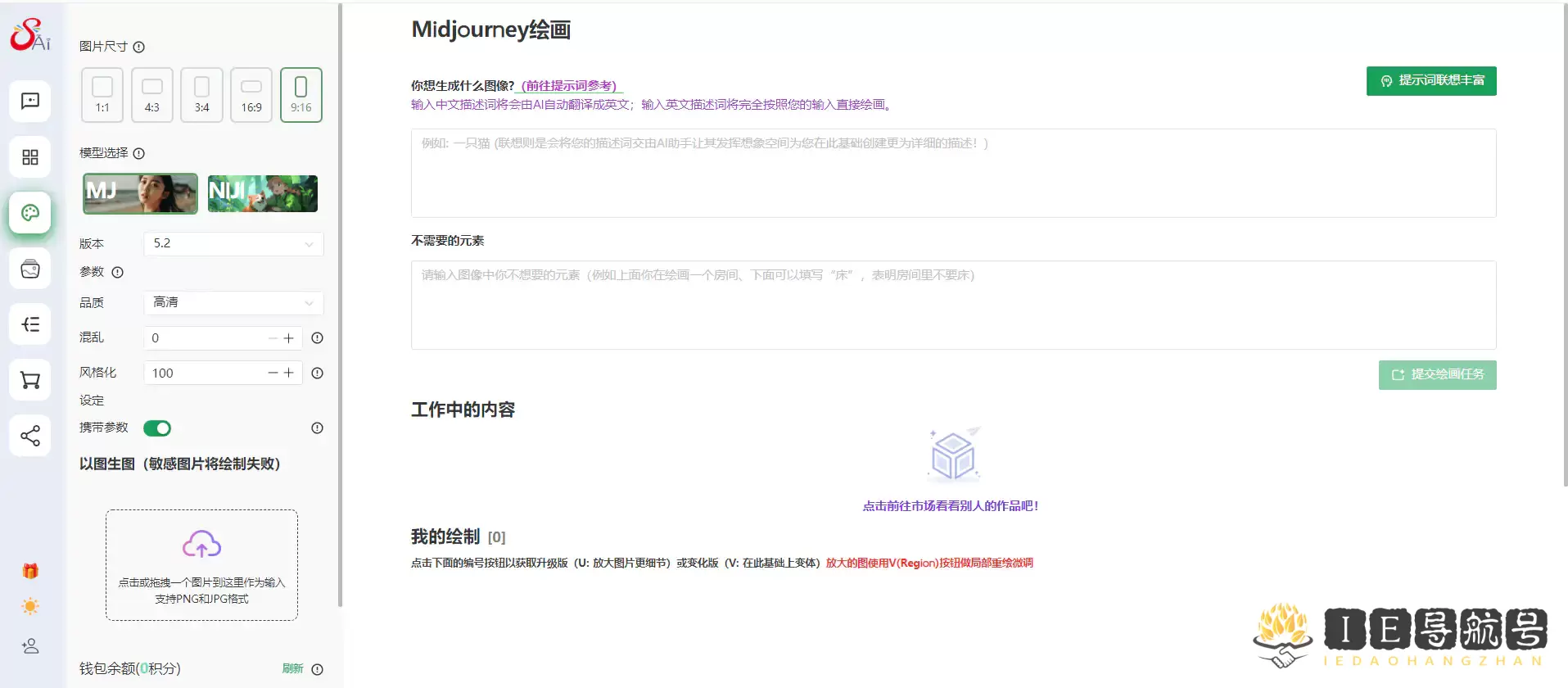Click the cloud upload icon
This screenshot has height=688, width=1568.
coord(201,545)
